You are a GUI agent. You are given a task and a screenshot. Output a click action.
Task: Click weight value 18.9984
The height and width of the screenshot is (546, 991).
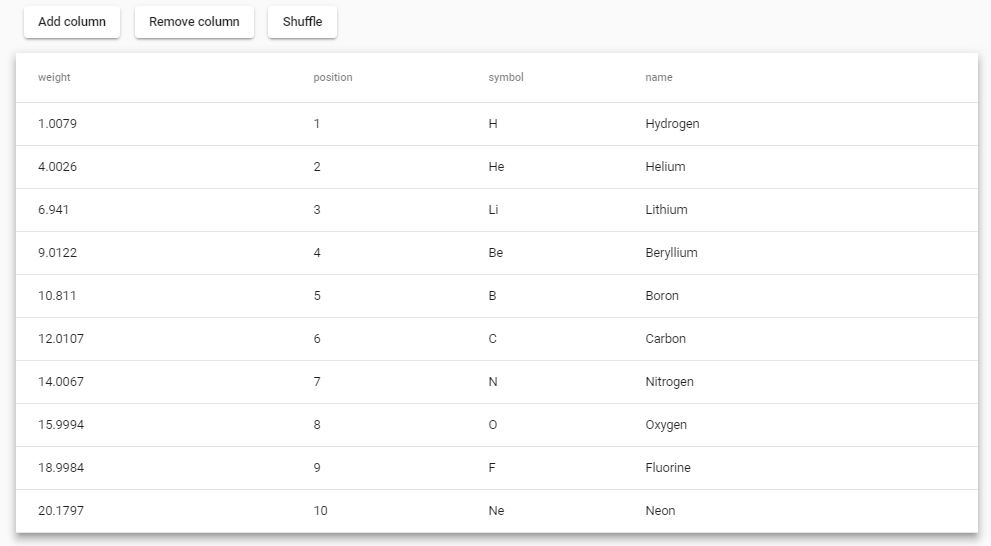61,468
